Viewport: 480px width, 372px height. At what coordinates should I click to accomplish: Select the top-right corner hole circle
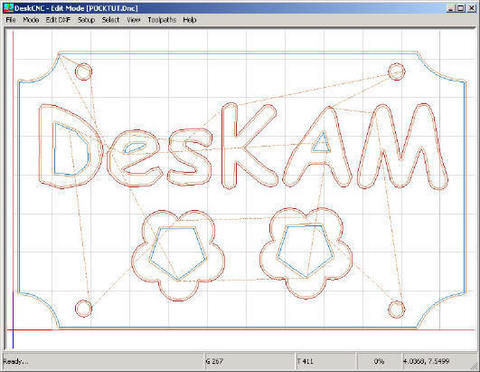(397, 72)
